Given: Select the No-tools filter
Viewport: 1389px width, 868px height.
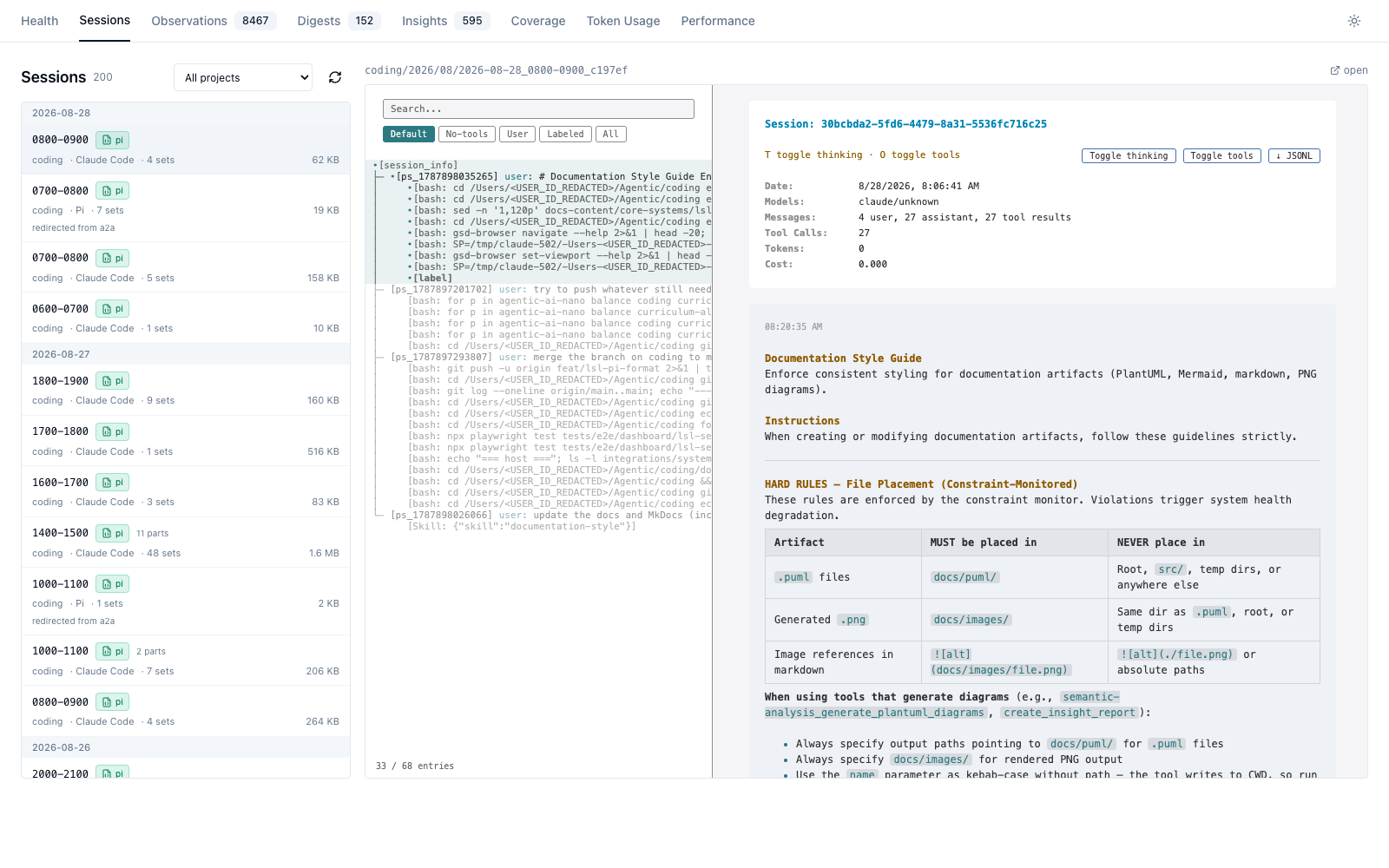Looking at the screenshot, I should click(x=466, y=135).
